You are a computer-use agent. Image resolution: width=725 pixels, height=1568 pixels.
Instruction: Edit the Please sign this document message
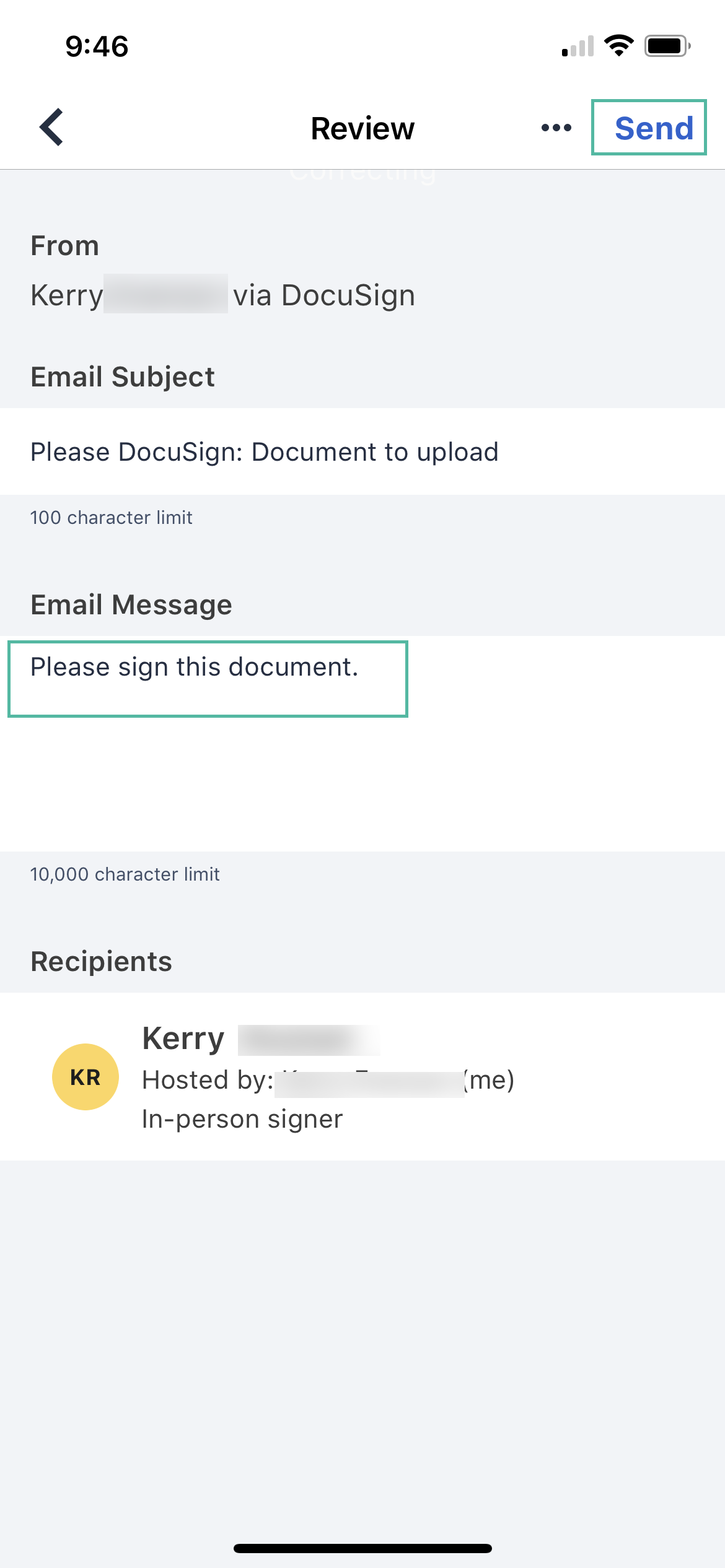[195, 667]
